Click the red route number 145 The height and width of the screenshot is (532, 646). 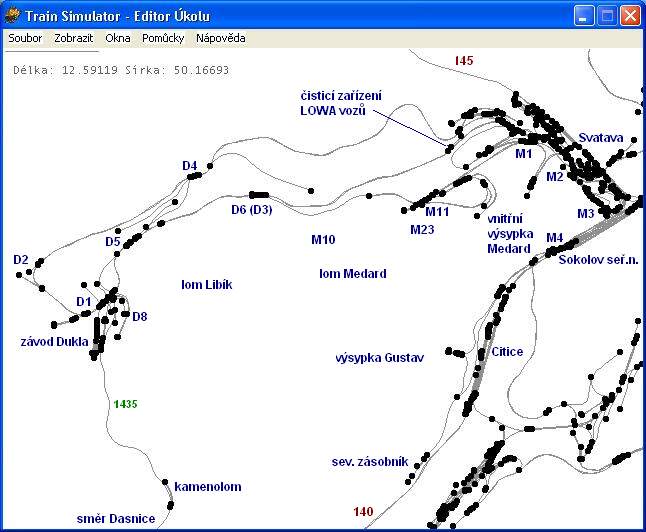coord(464,61)
